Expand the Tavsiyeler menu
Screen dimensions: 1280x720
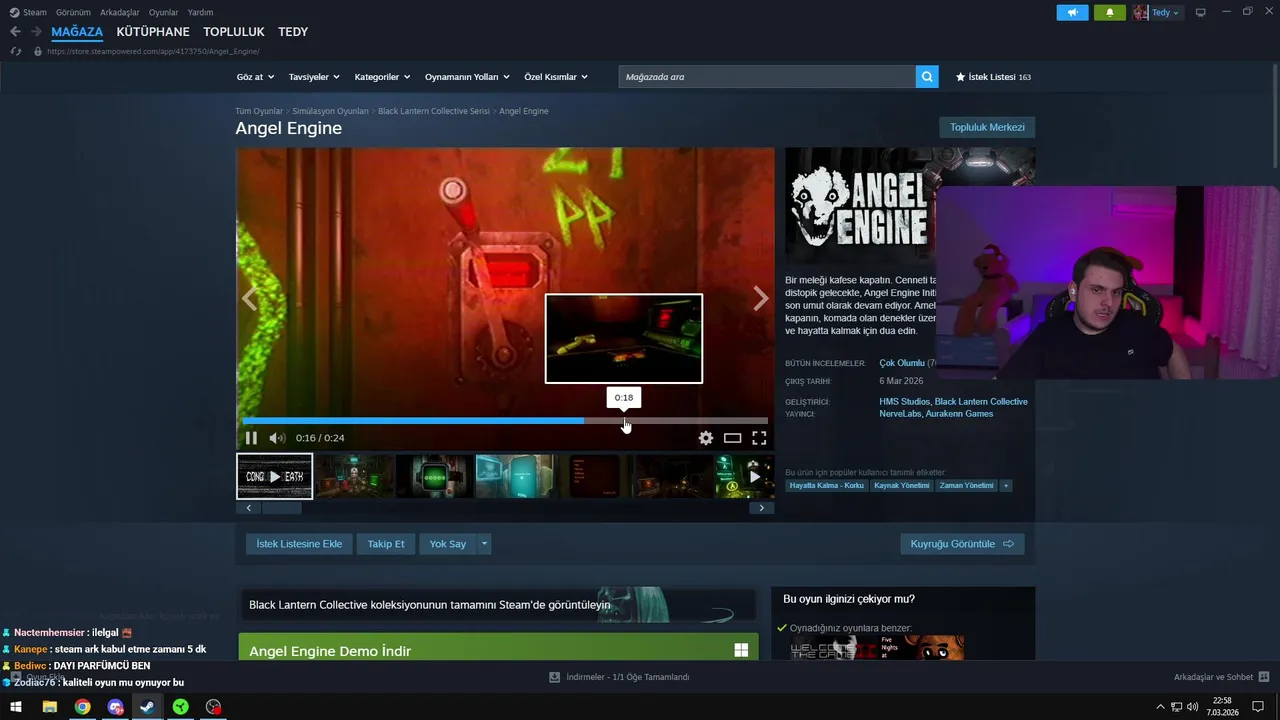(314, 77)
